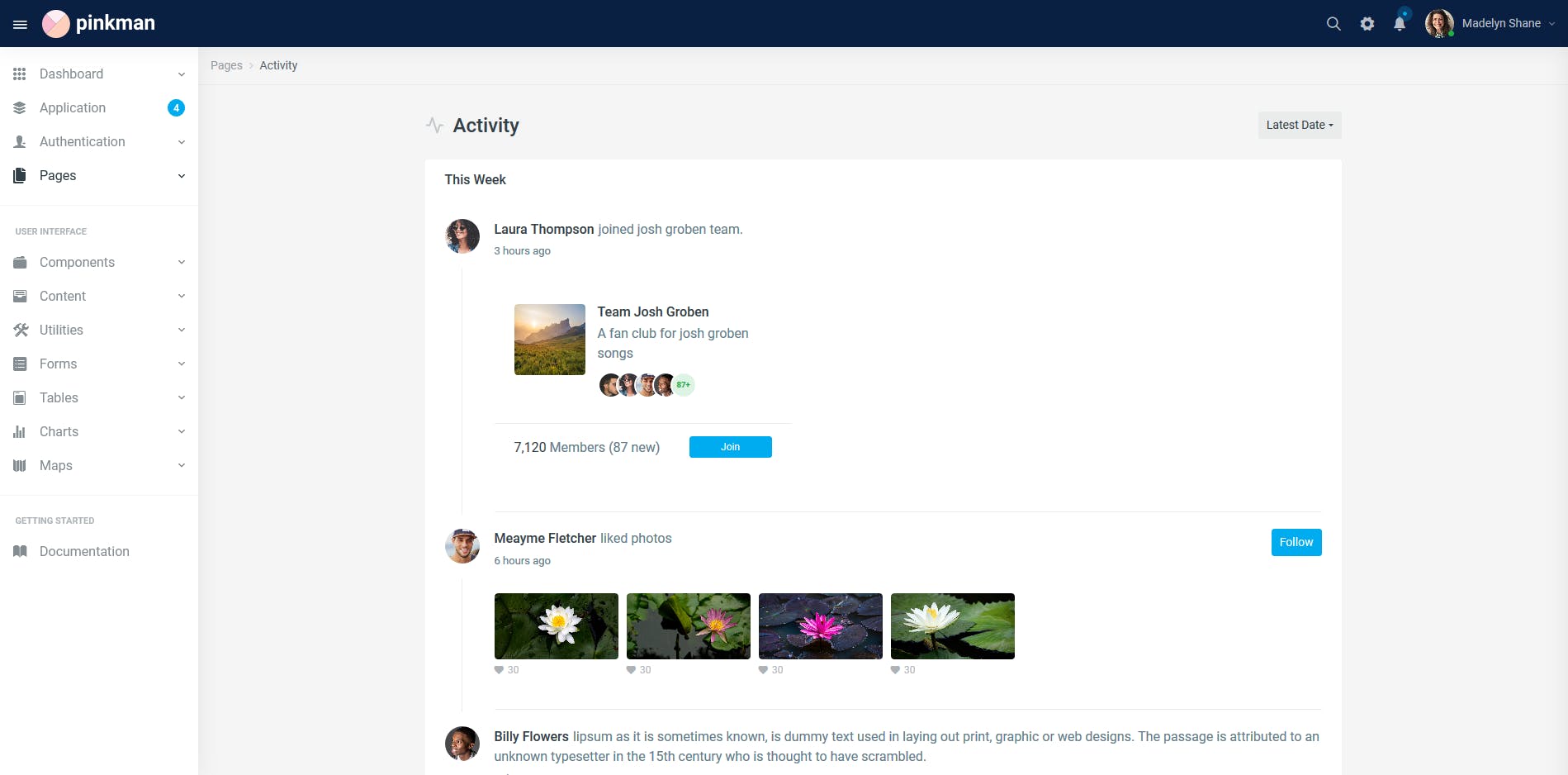Viewport: 1568px width, 775px height.
Task: Open the notifications bell icon
Action: click(x=1398, y=23)
